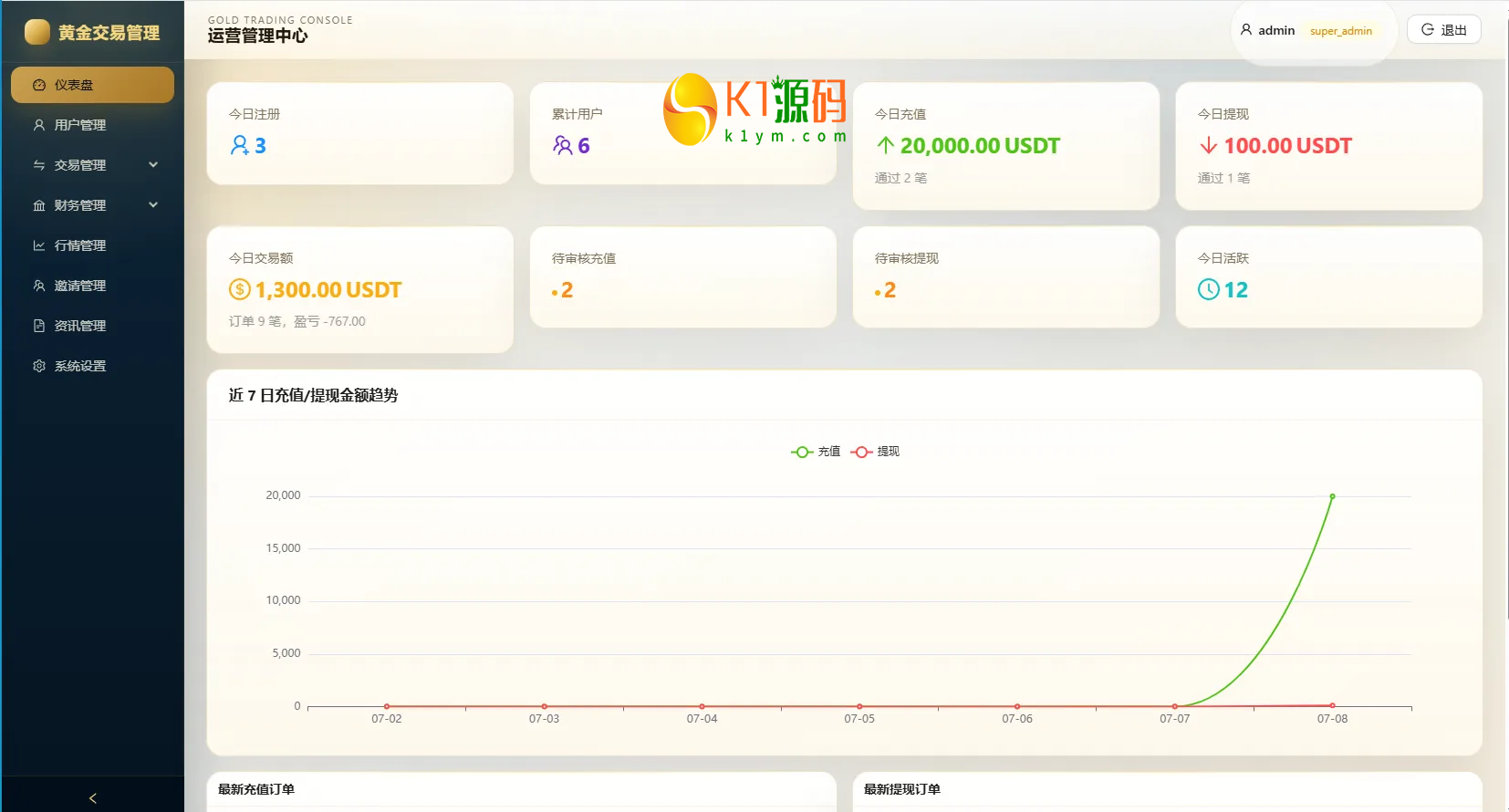This screenshot has width=1509, height=812.
Task: Click the orange dot in 待审核提现 card
Action: (878, 293)
